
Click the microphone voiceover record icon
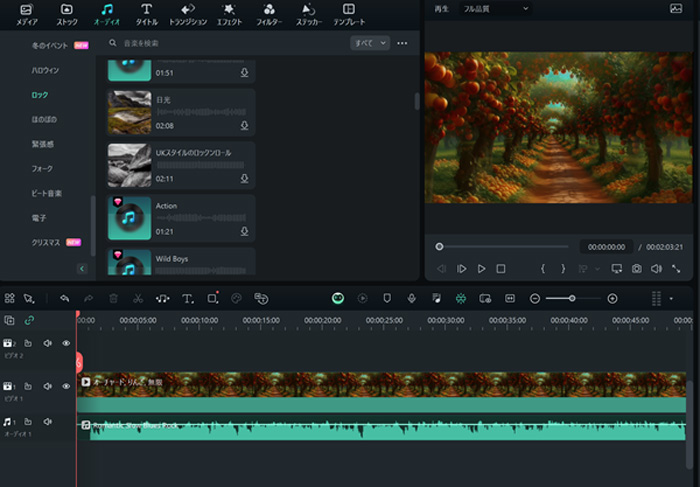click(411, 298)
